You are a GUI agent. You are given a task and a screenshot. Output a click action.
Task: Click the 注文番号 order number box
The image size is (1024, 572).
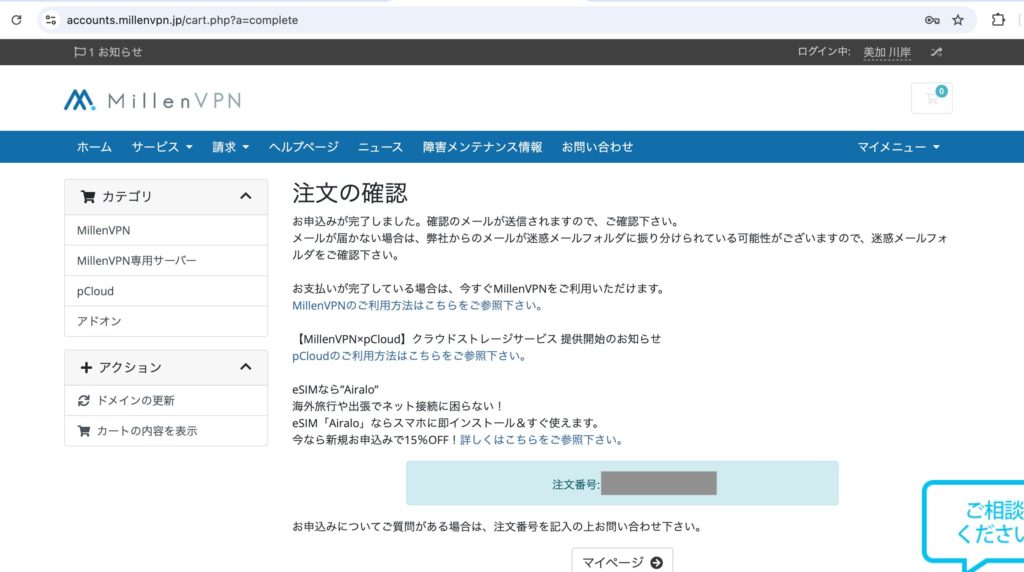(x=622, y=483)
